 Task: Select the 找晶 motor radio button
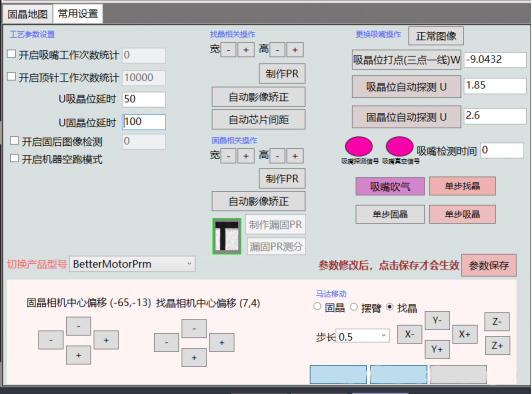390,307
